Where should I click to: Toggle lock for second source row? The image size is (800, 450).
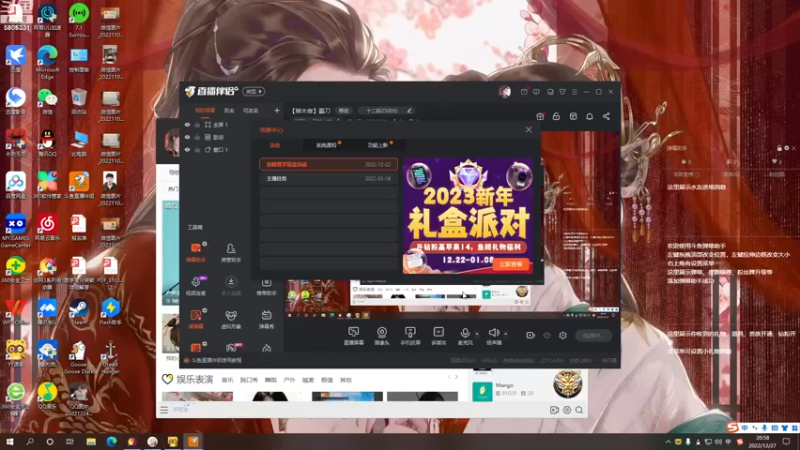click(x=197, y=137)
